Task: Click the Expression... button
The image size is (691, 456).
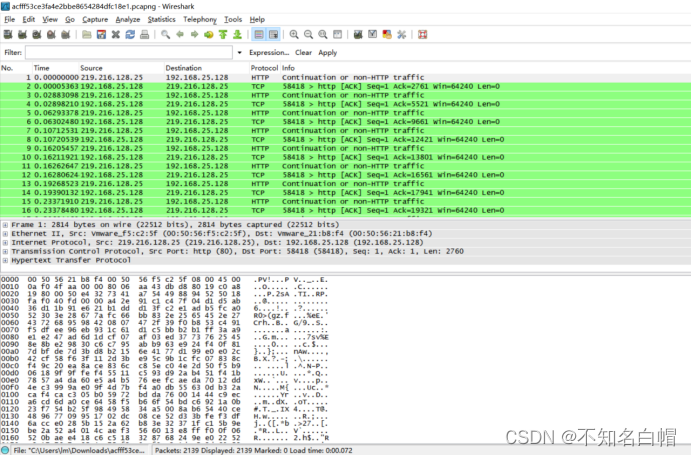Action: [x=269, y=52]
